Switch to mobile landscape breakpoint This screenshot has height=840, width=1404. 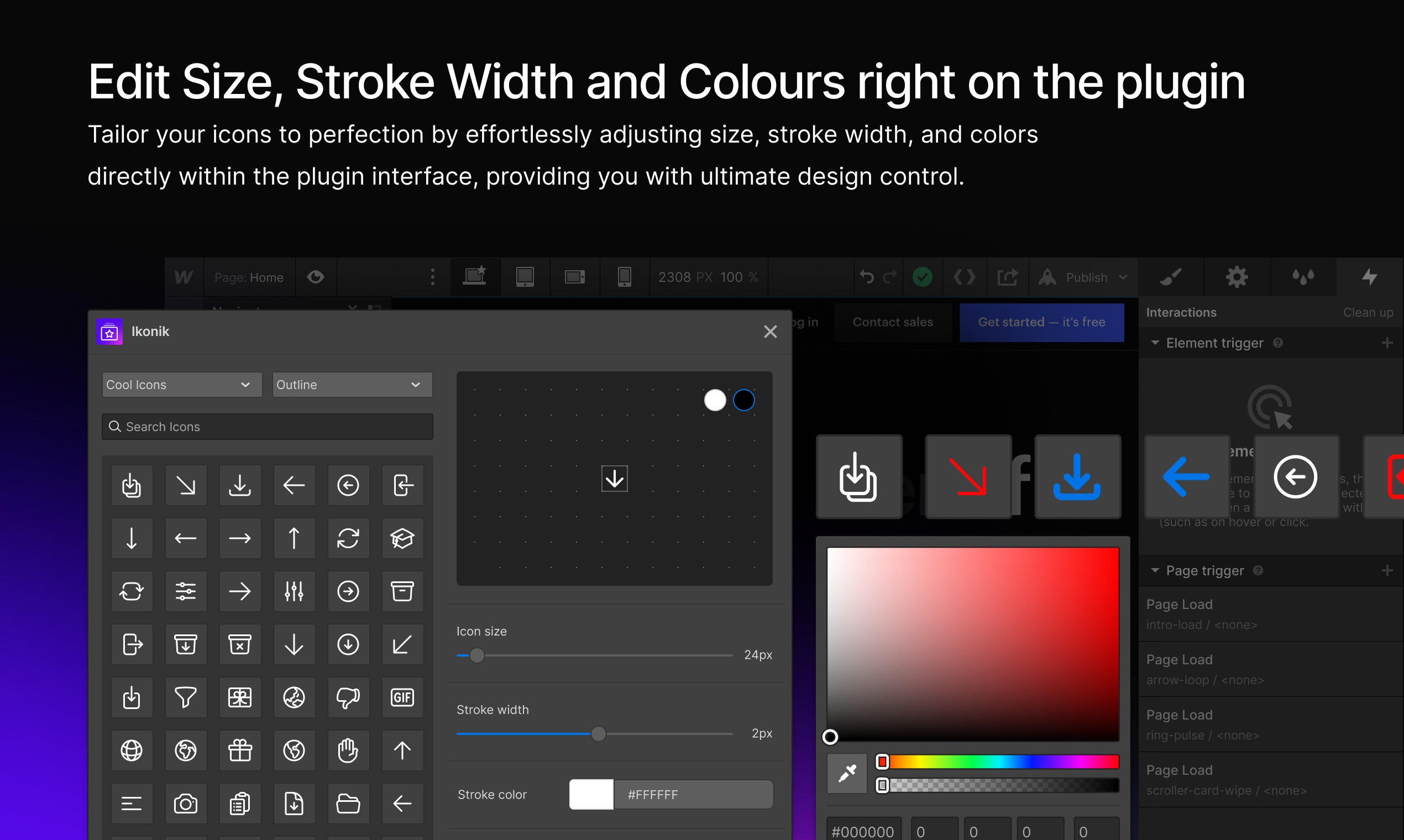pos(575,277)
